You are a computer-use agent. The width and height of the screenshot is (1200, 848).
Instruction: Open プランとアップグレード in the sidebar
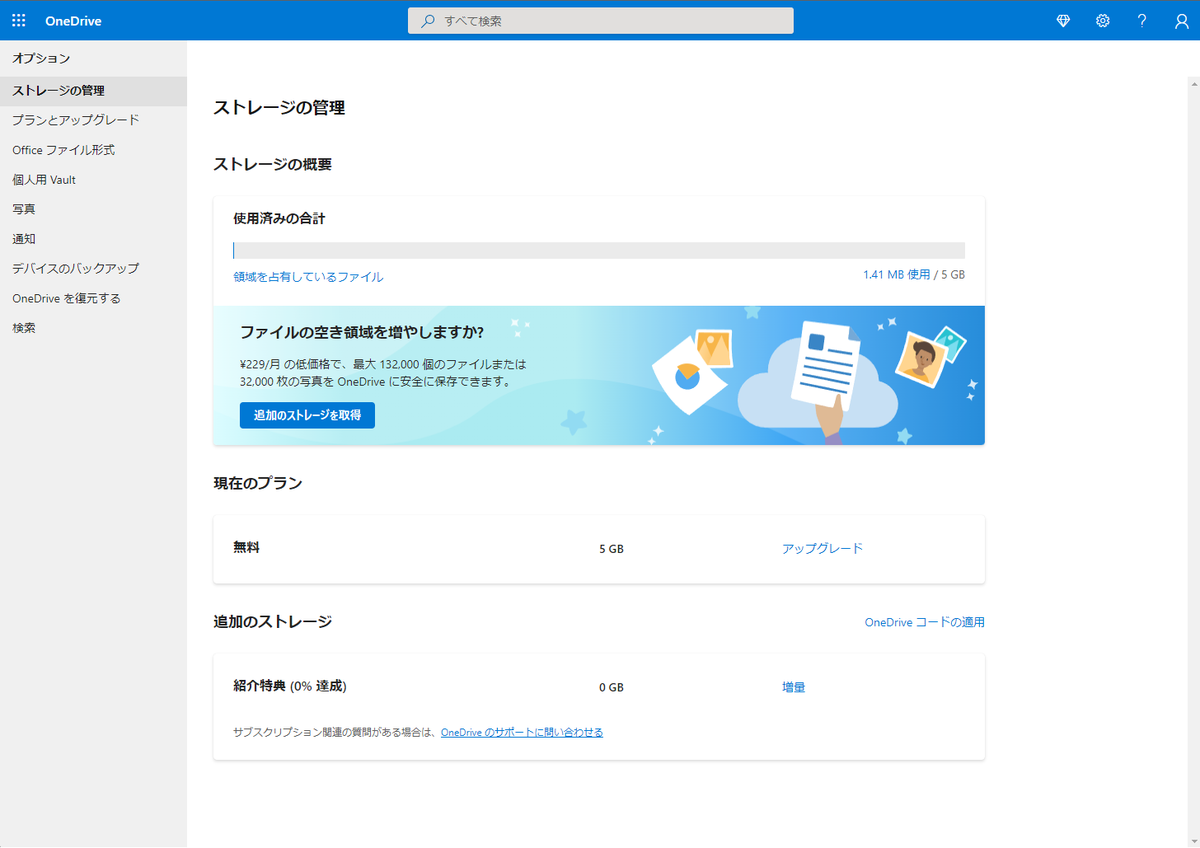click(x=93, y=120)
